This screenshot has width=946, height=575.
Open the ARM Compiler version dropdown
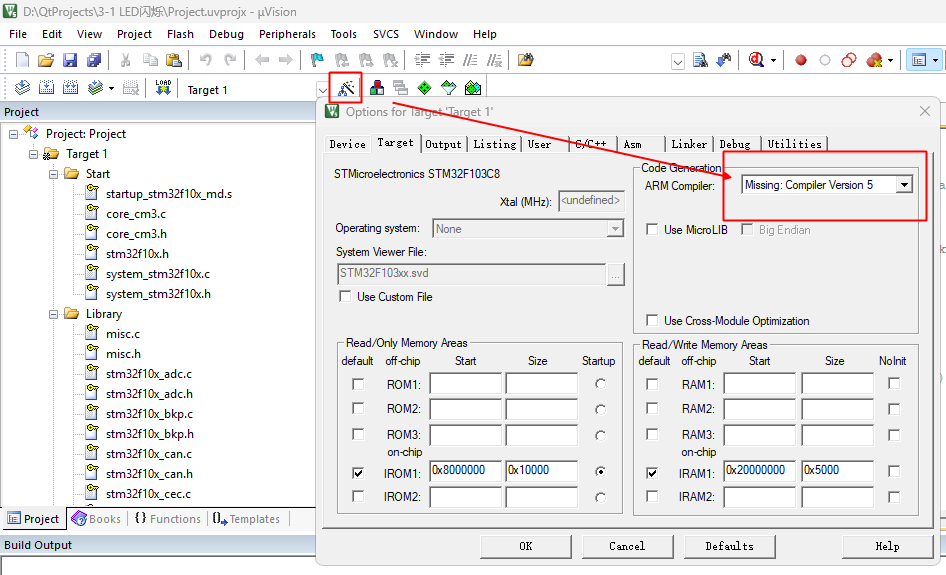click(904, 185)
